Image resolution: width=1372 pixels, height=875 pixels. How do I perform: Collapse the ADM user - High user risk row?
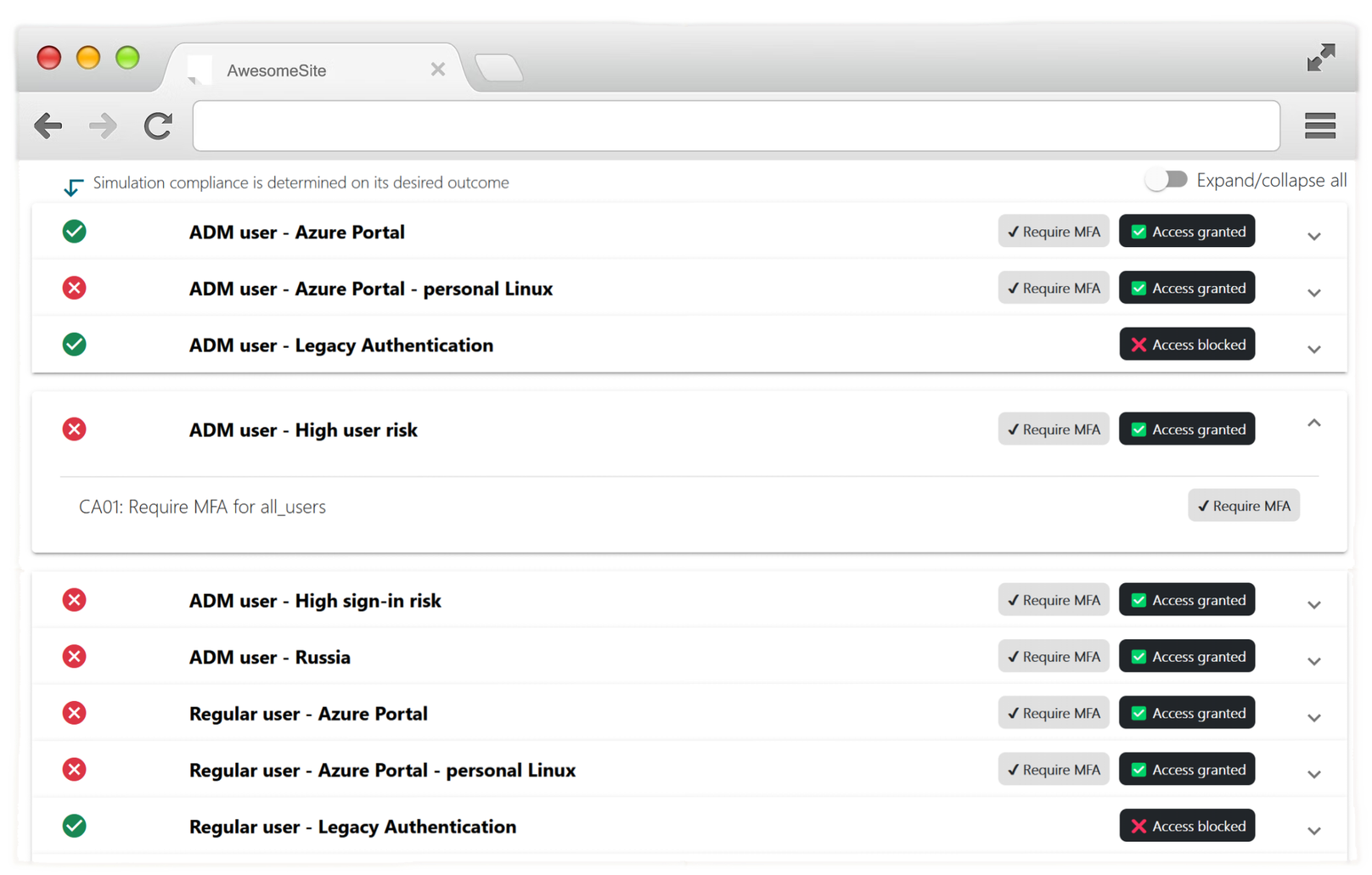tap(1313, 423)
